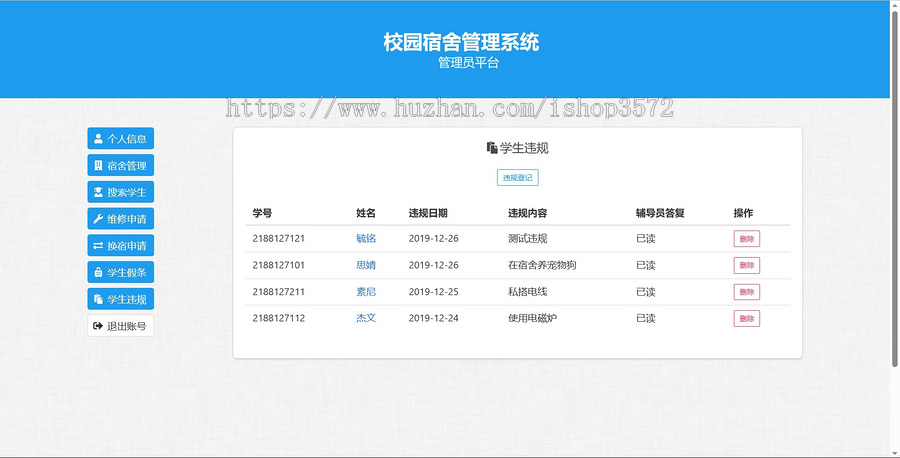900x458 pixels.
Task: Click the 违规日期 column header
Action: tap(428, 213)
